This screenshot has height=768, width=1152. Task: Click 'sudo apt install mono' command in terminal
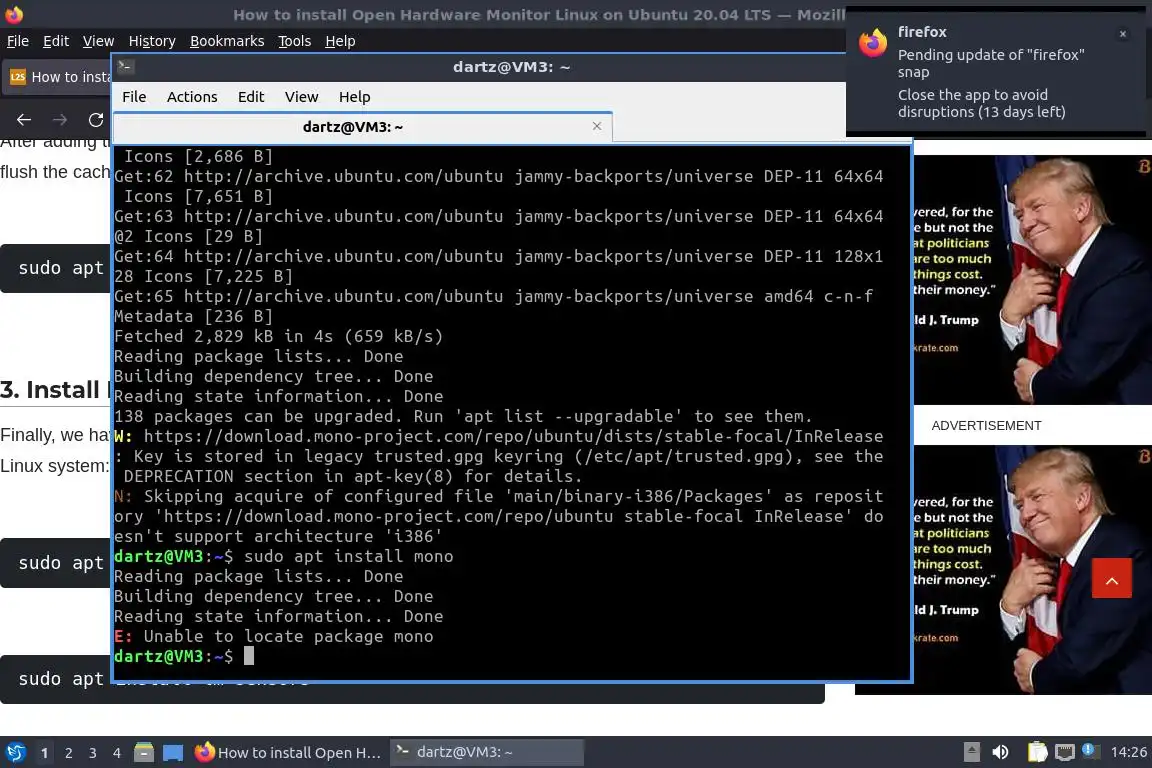(x=348, y=556)
